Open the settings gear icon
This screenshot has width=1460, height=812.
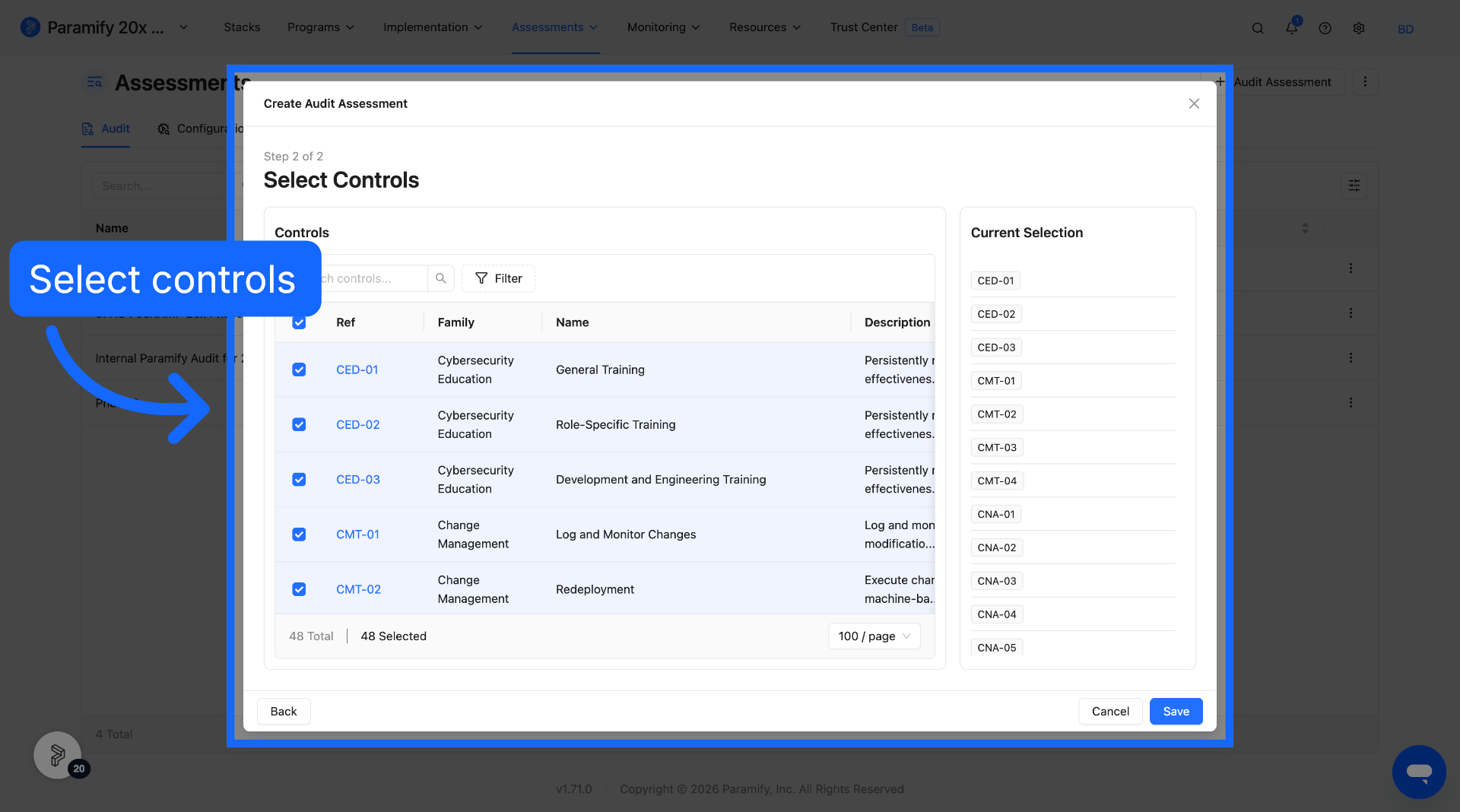tap(1359, 28)
